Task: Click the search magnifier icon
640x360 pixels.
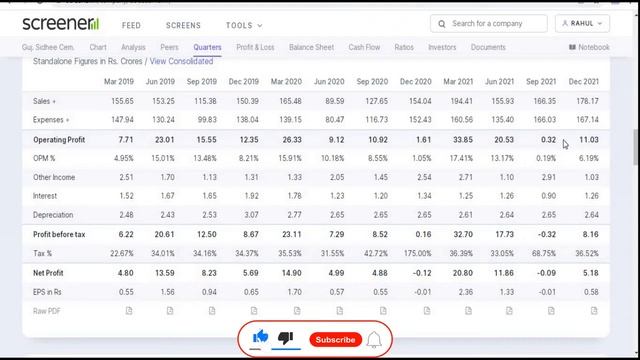Action: tap(442, 24)
